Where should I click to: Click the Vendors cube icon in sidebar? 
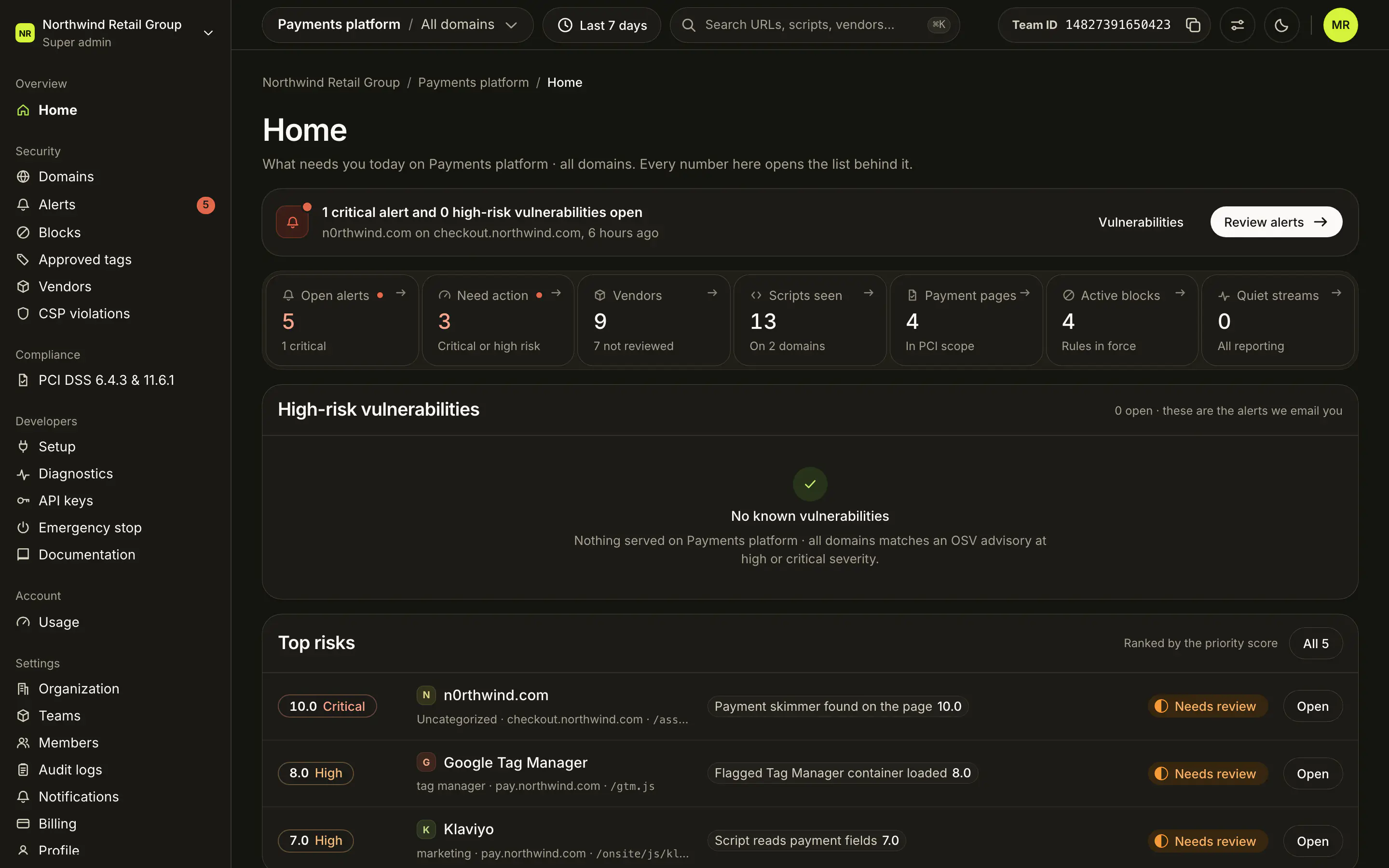click(23, 286)
